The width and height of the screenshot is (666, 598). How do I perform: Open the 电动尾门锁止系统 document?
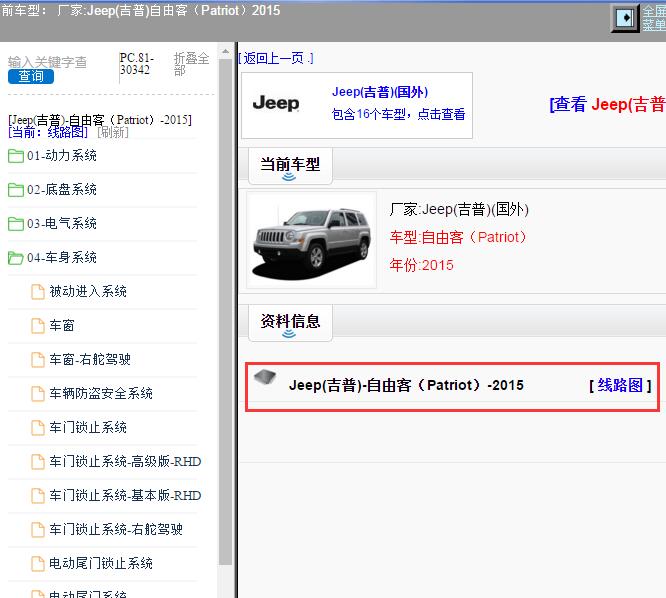101,564
